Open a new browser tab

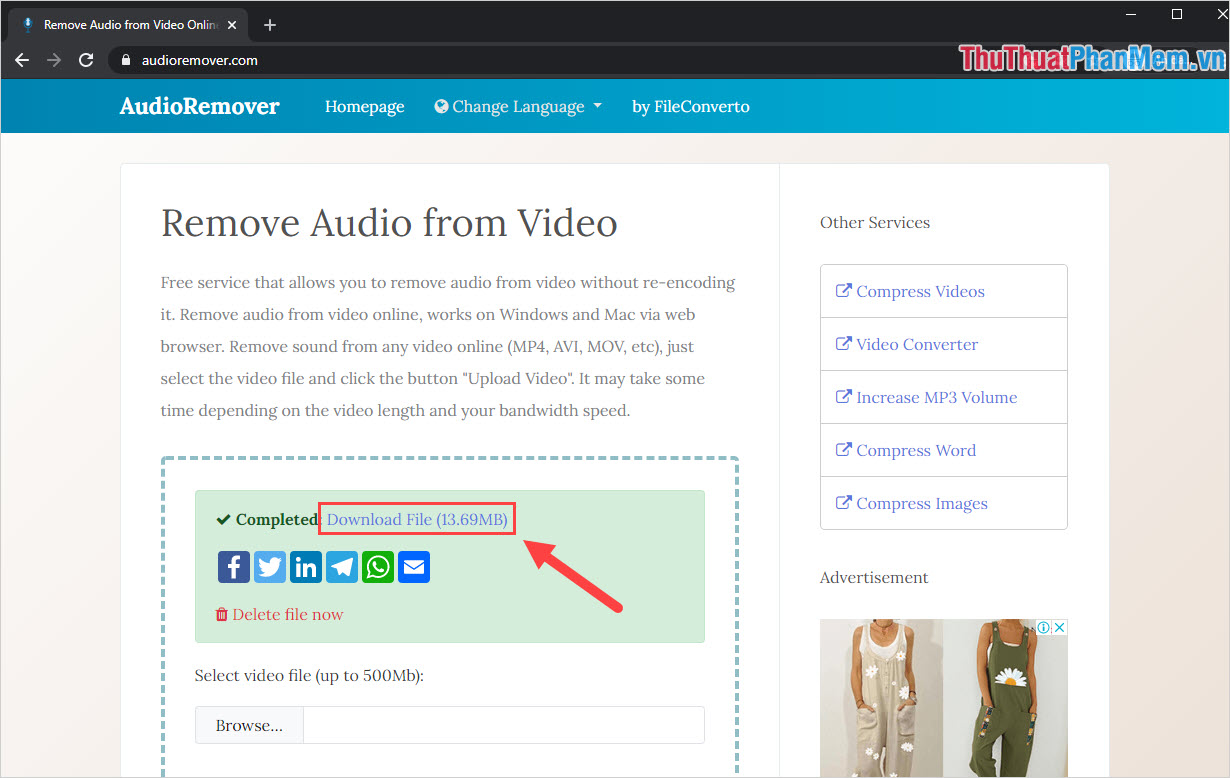[268, 24]
